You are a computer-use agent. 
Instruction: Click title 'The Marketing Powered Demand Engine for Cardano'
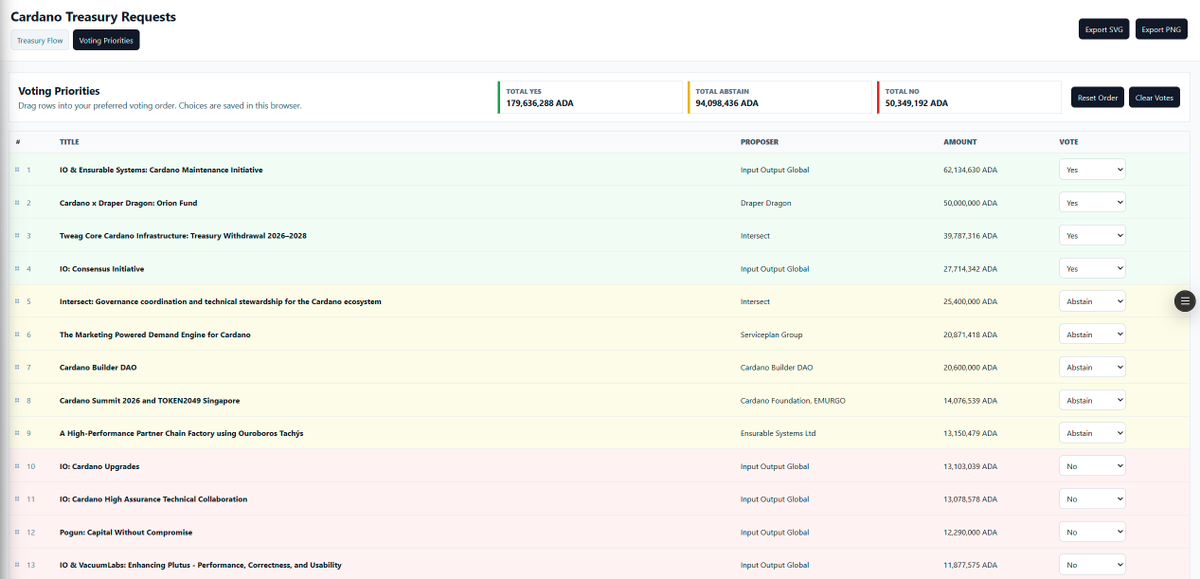point(155,334)
